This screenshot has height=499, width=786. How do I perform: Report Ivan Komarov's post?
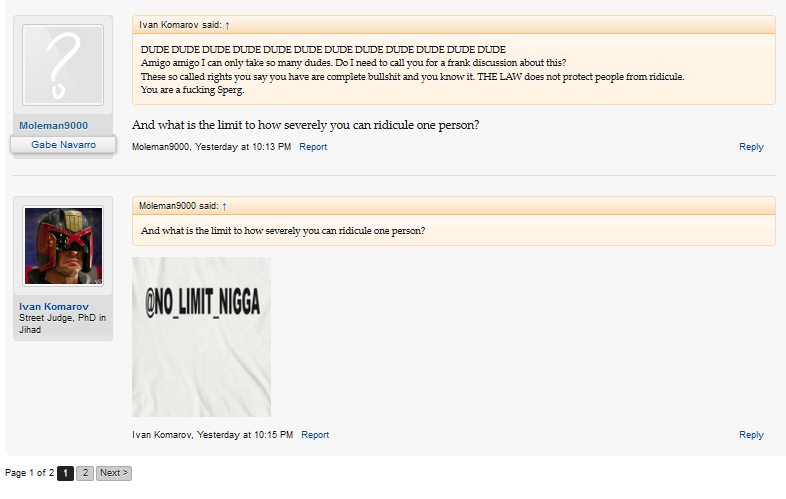pyautogui.click(x=315, y=435)
